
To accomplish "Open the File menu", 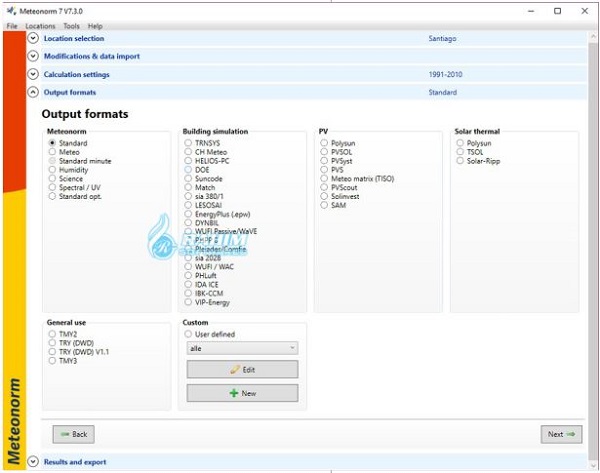I will 12,26.
